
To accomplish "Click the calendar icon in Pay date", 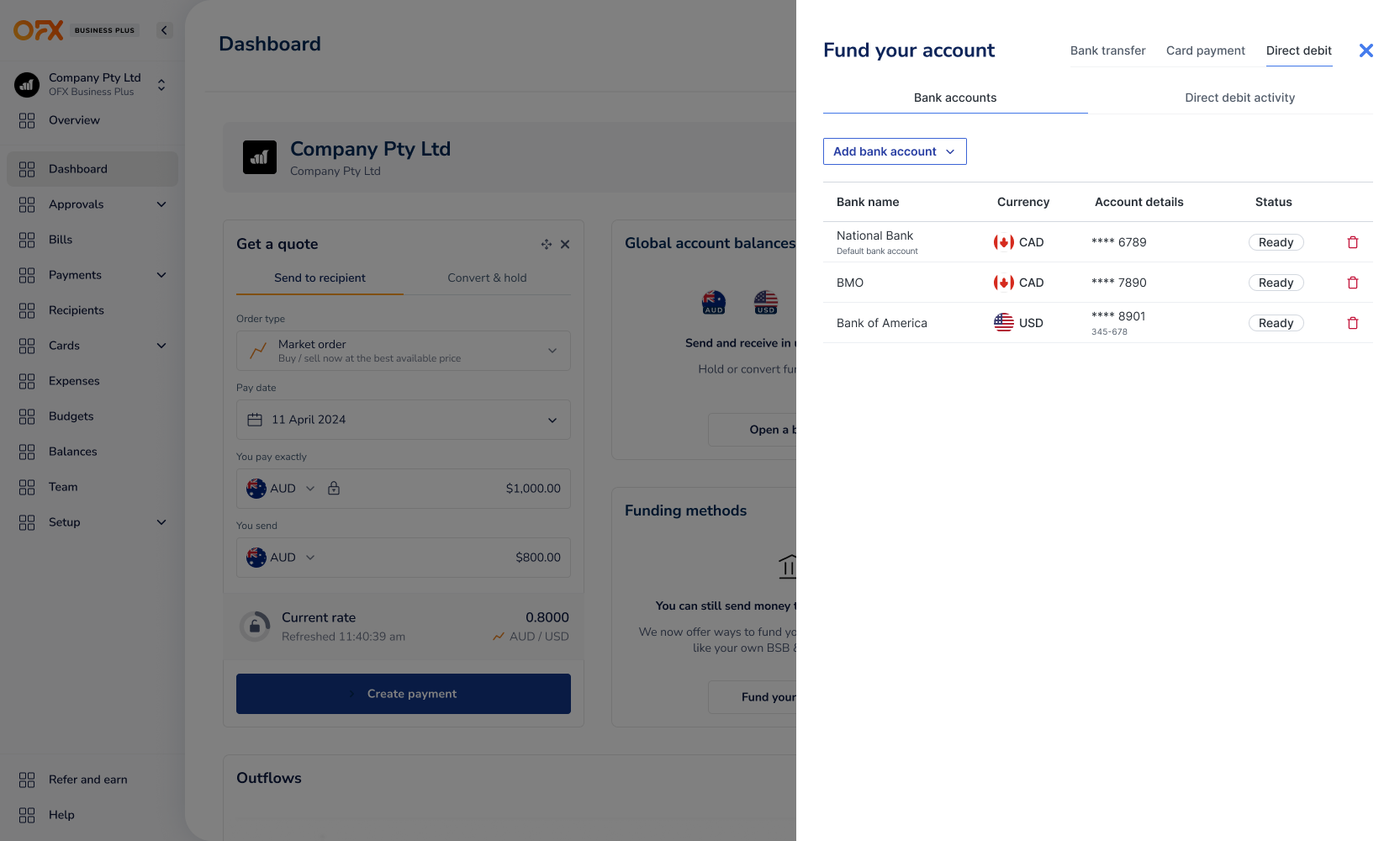I will 255,420.
